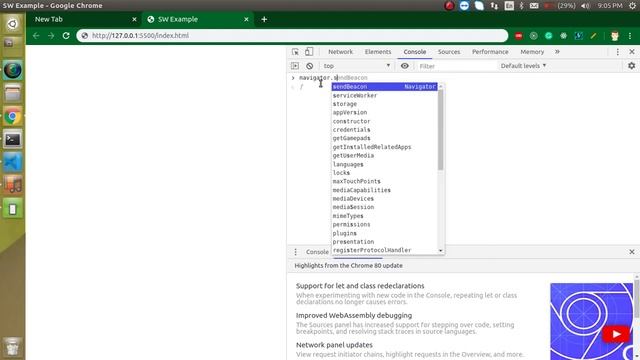Pick plugins suggestion
This screenshot has width=640, height=360.
tap(384, 233)
